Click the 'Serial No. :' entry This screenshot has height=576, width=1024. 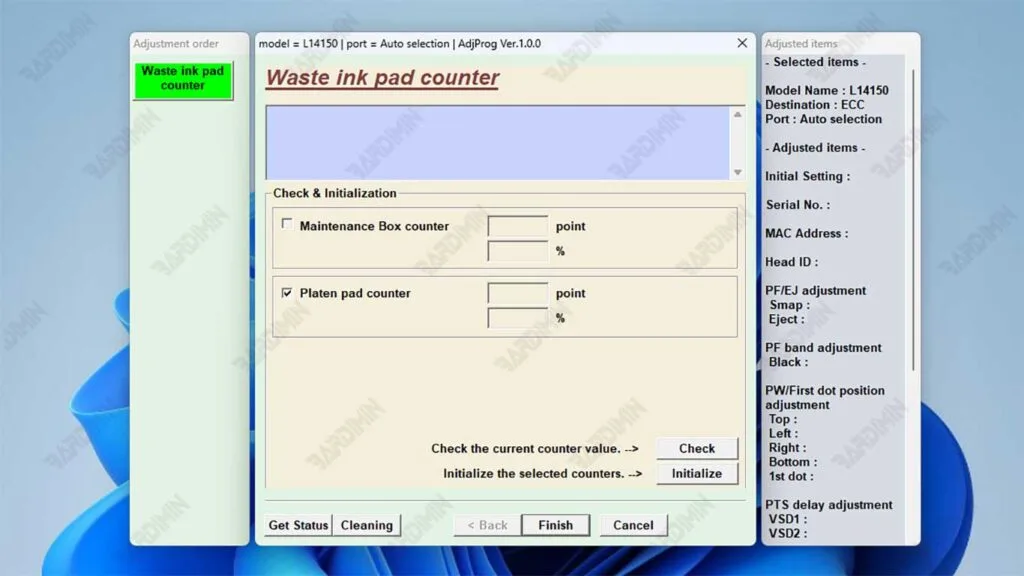(x=798, y=205)
